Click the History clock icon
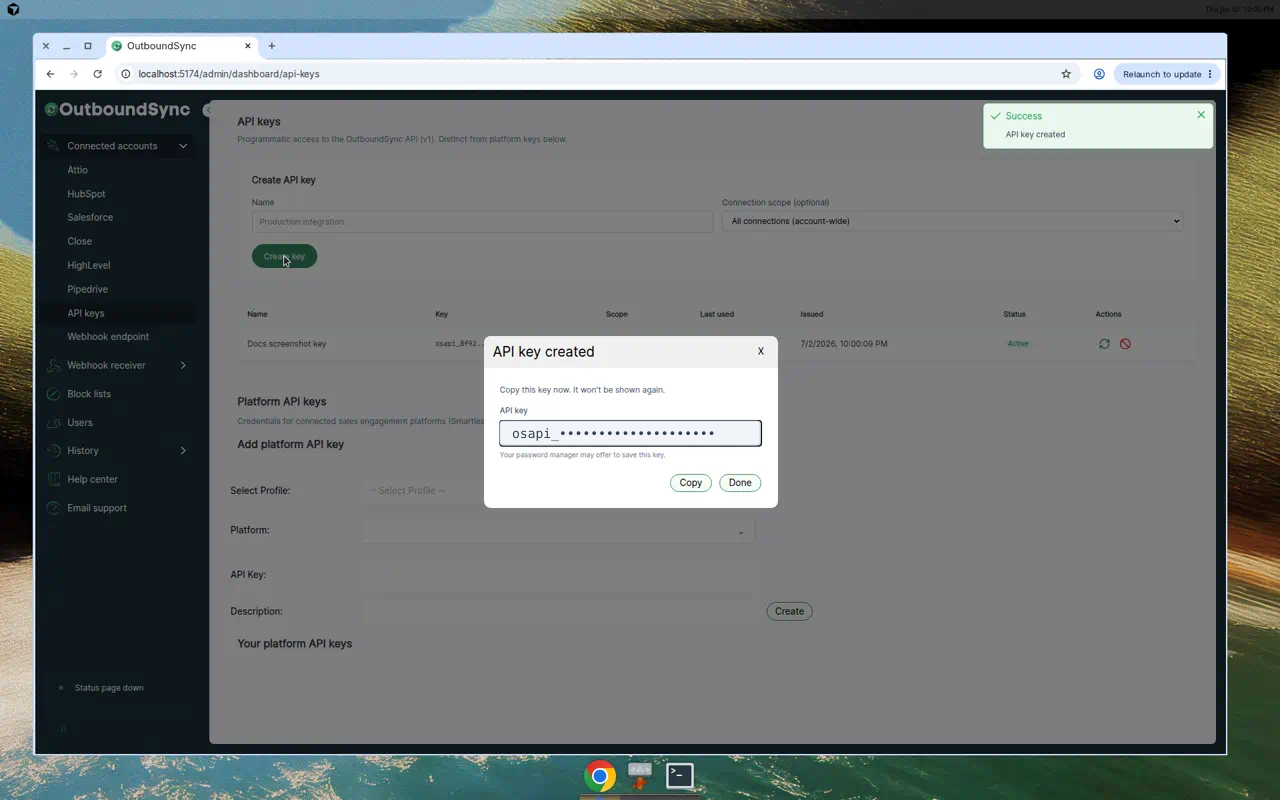Viewport: 1280px width, 800px height. click(53, 451)
